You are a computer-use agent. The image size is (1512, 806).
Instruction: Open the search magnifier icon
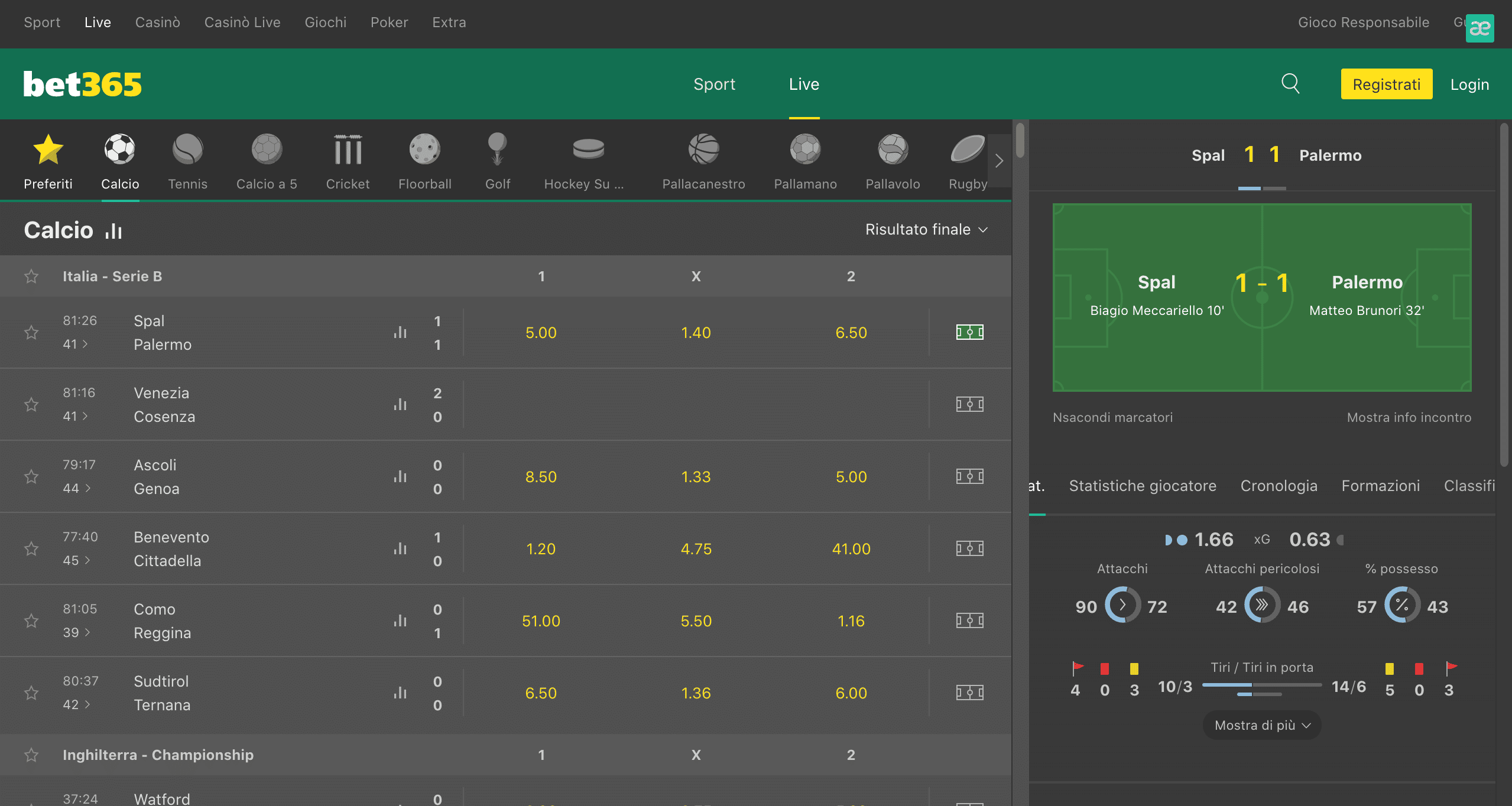[1290, 84]
